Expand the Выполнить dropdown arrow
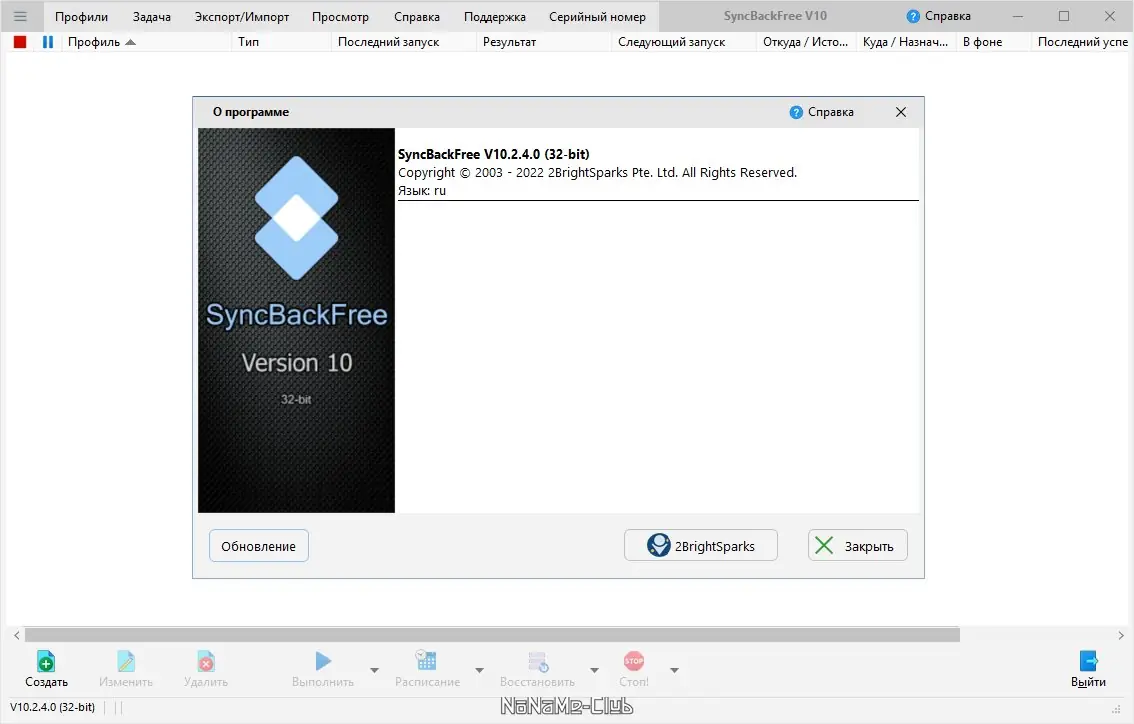The width and height of the screenshot is (1134, 724). coord(374,670)
